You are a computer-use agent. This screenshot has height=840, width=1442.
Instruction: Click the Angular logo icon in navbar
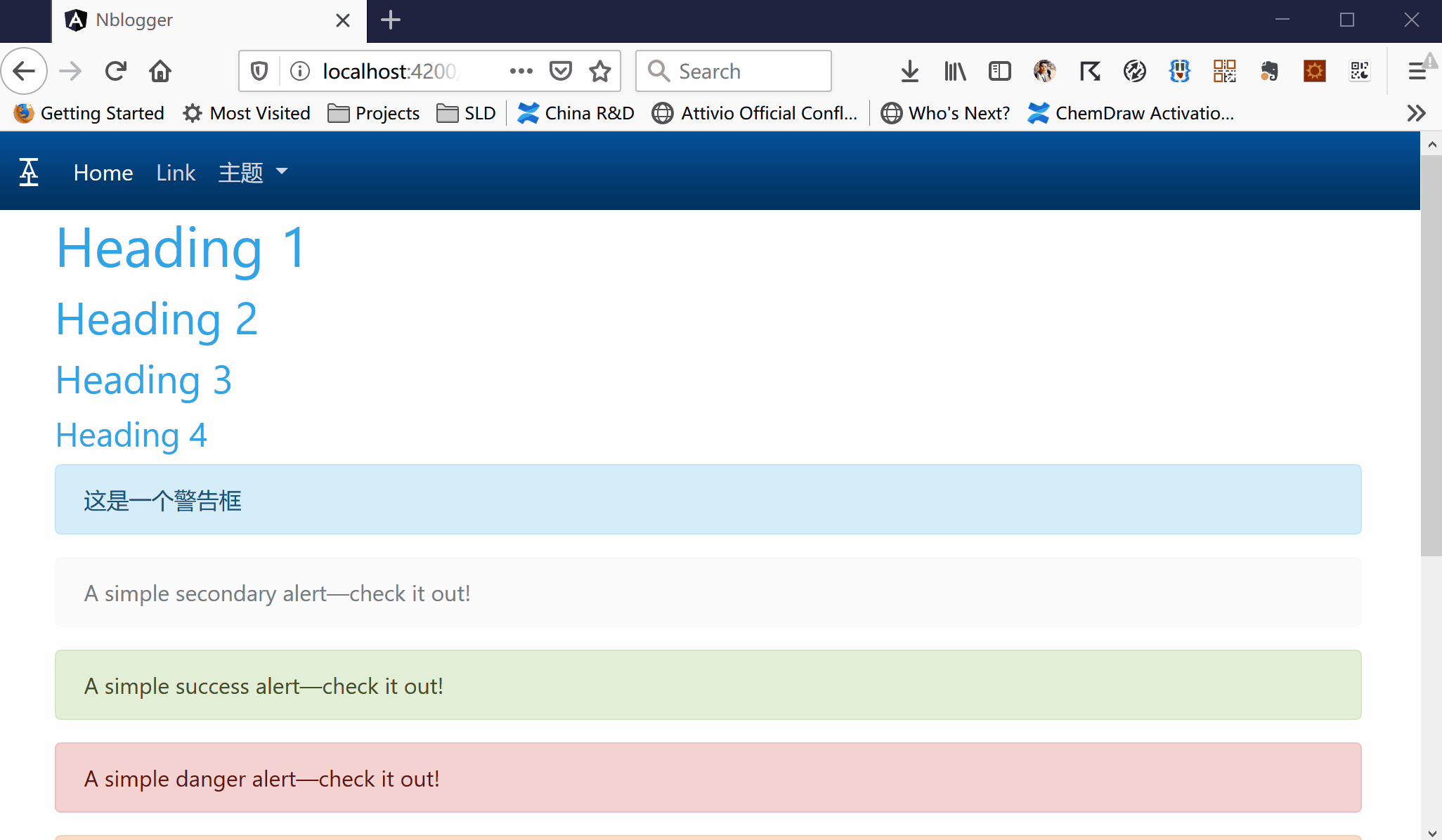point(28,171)
